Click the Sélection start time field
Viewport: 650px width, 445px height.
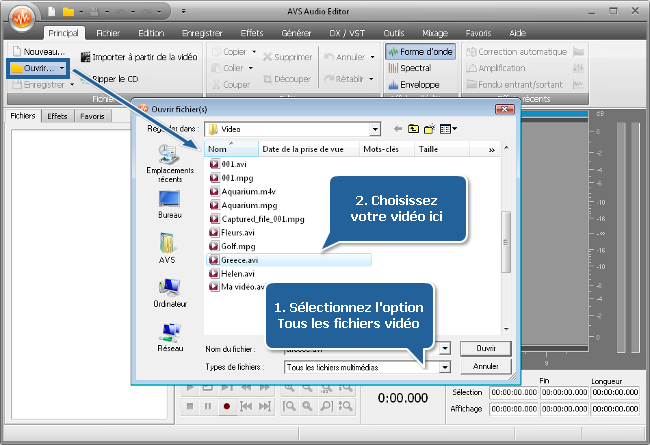point(514,392)
